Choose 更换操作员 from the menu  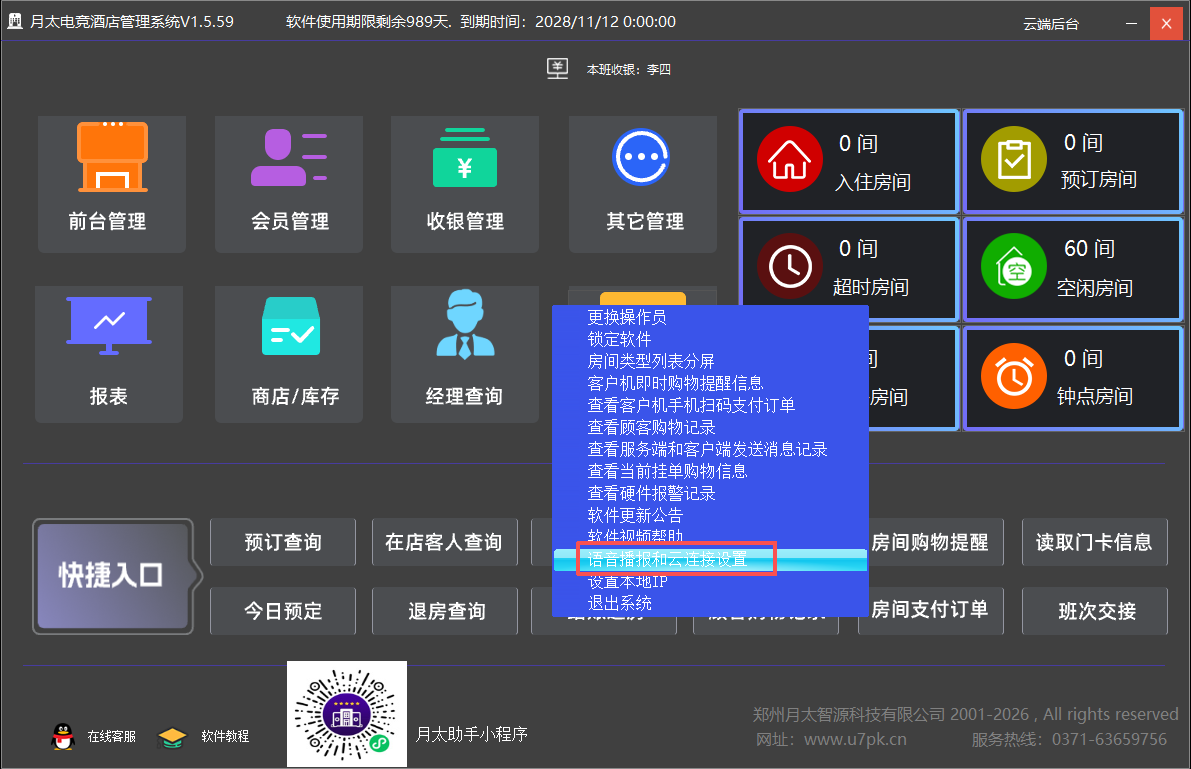tap(627, 318)
